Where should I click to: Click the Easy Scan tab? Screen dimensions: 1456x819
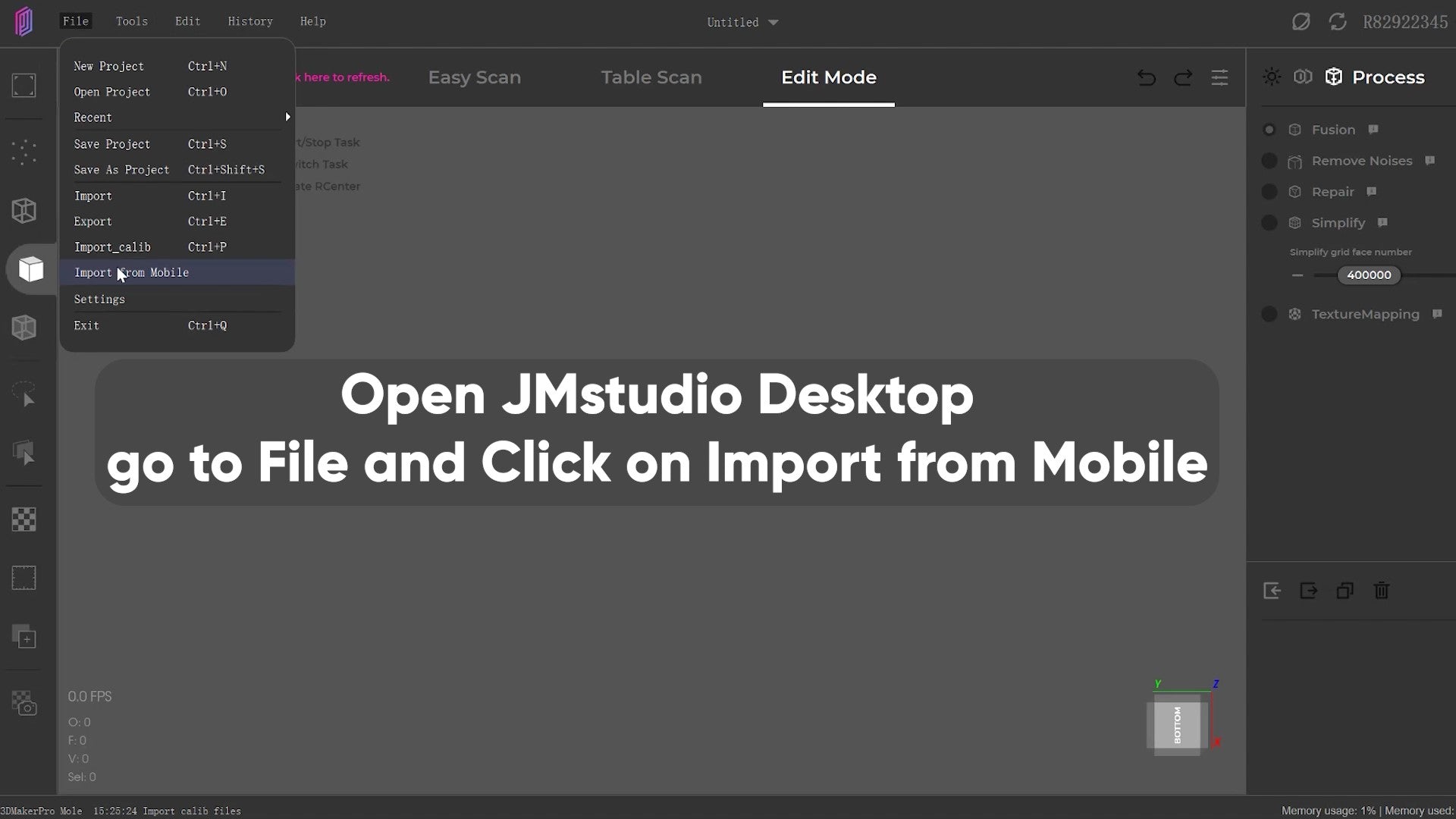point(475,77)
